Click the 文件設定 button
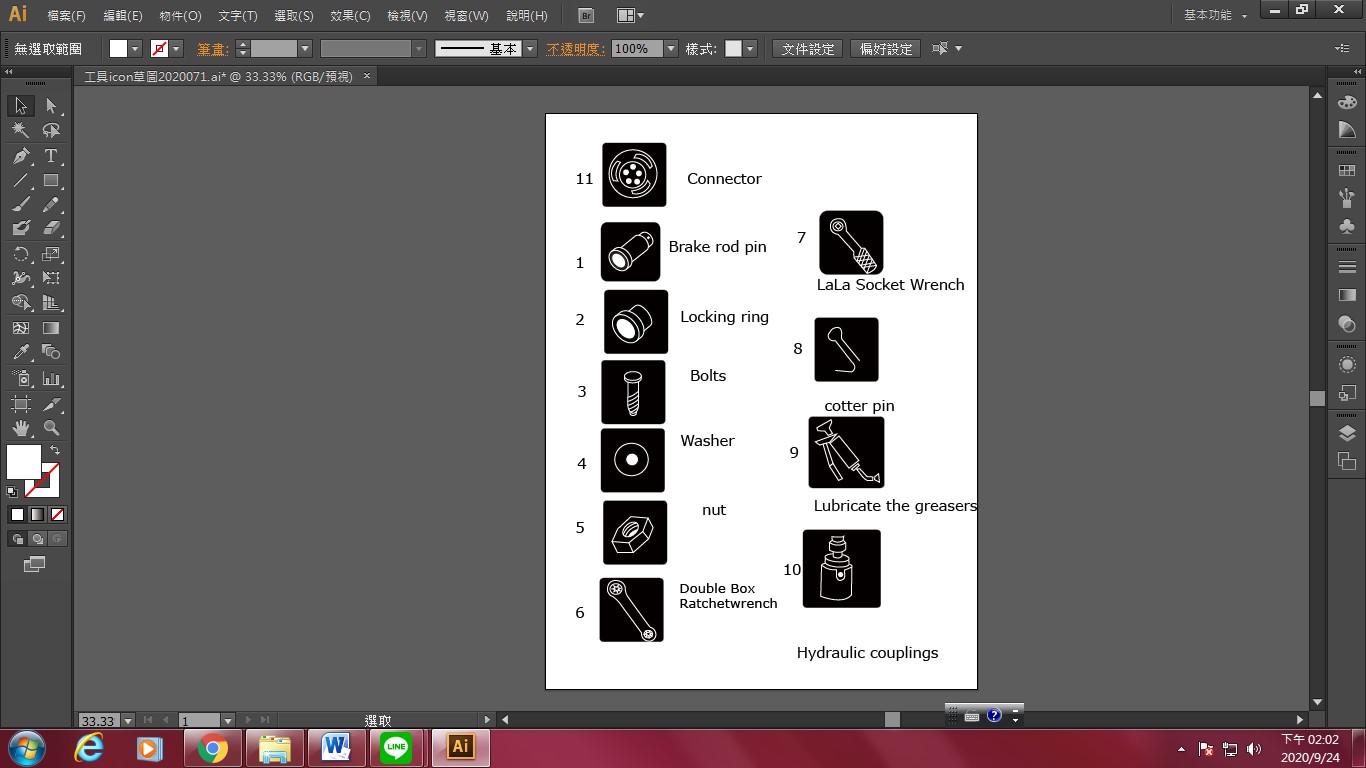This screenshot has height=768, width=1366. click(807, 49)
